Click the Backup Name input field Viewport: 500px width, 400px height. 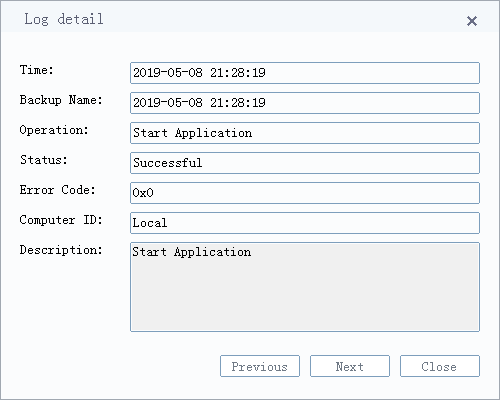click(305, 103)
